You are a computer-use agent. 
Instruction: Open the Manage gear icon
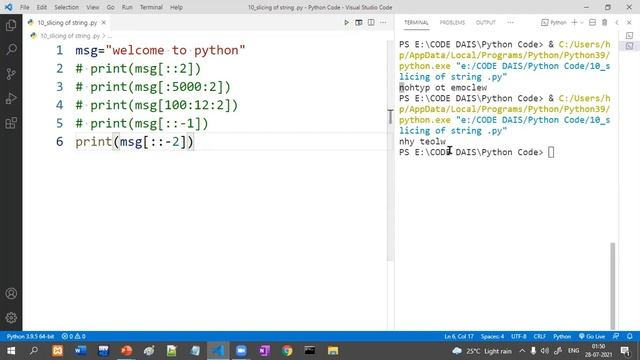coord(11,318)
